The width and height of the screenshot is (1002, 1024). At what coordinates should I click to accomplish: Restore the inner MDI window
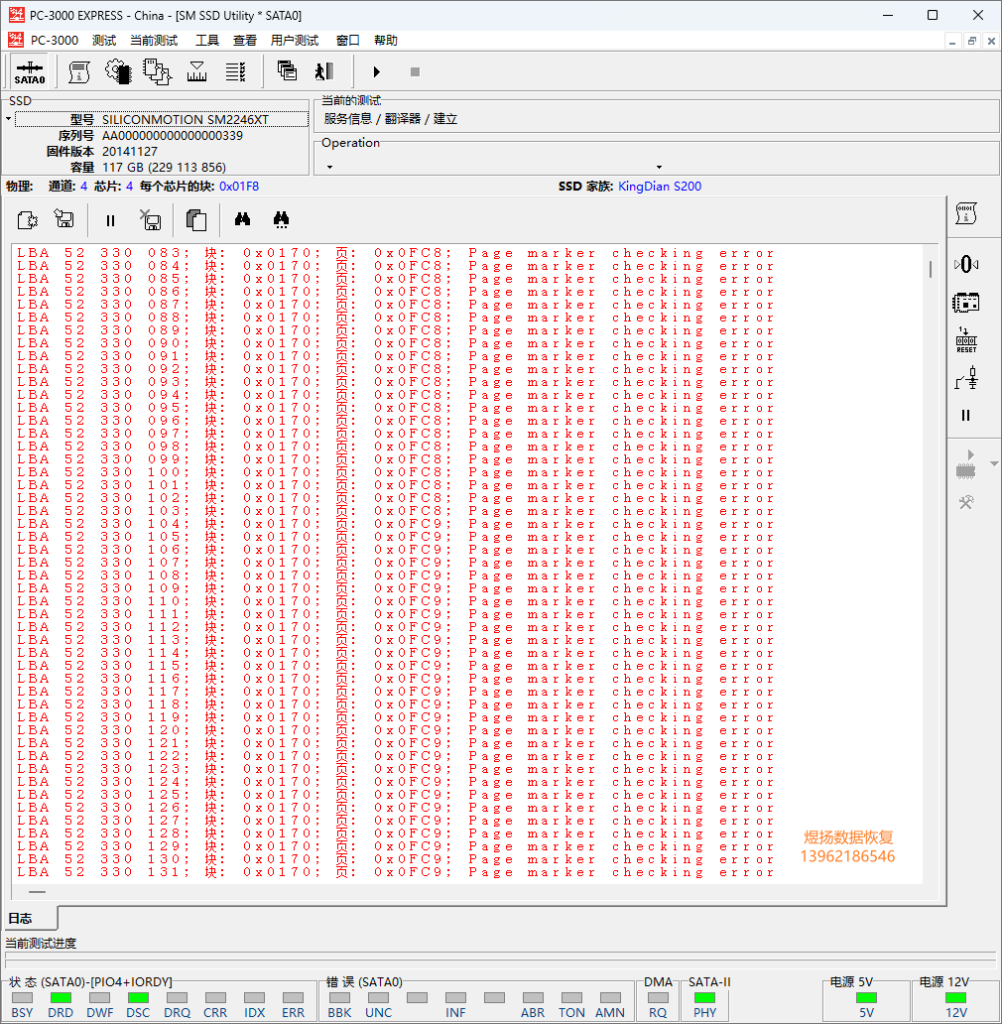972,40
